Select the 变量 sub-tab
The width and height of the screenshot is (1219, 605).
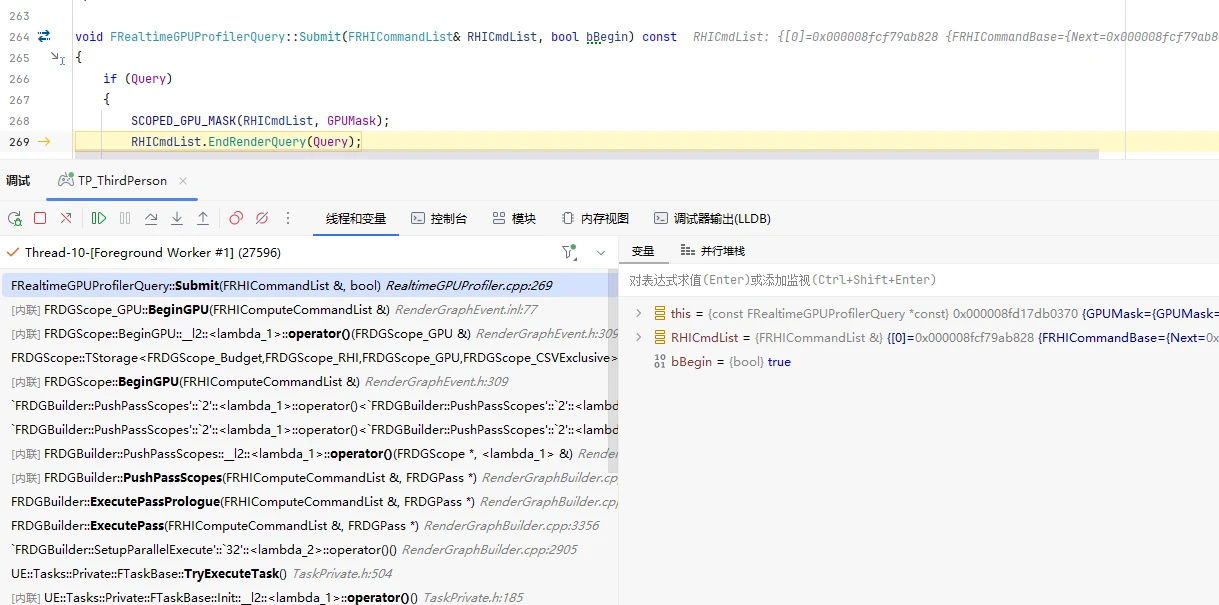643,251
